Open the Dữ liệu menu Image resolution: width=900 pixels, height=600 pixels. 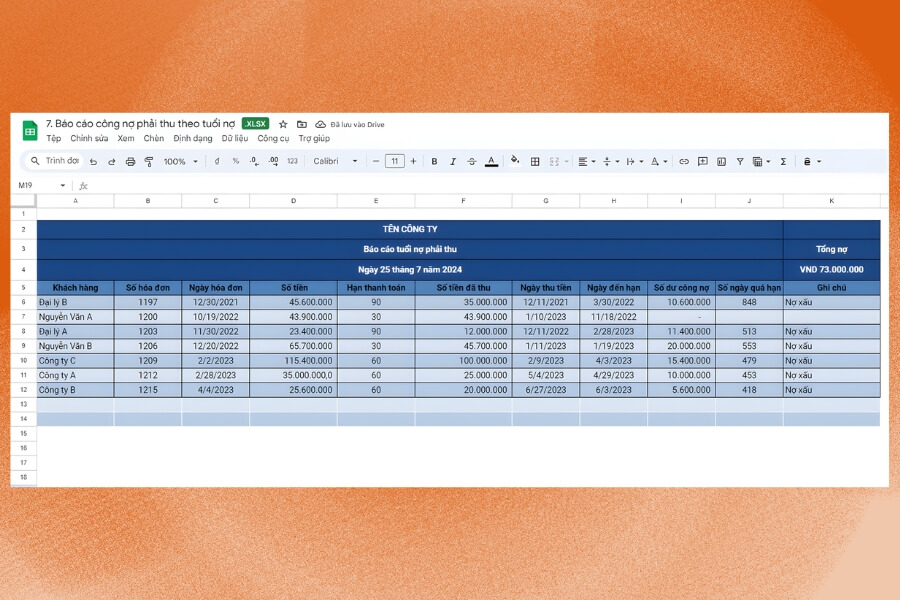(x=235, y=139)
